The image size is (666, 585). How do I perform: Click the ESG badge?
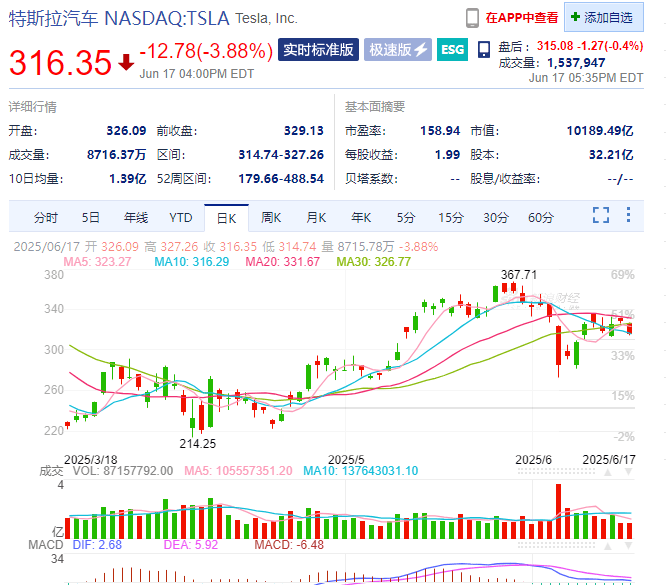pyautogui.click(x=452, y=50)
